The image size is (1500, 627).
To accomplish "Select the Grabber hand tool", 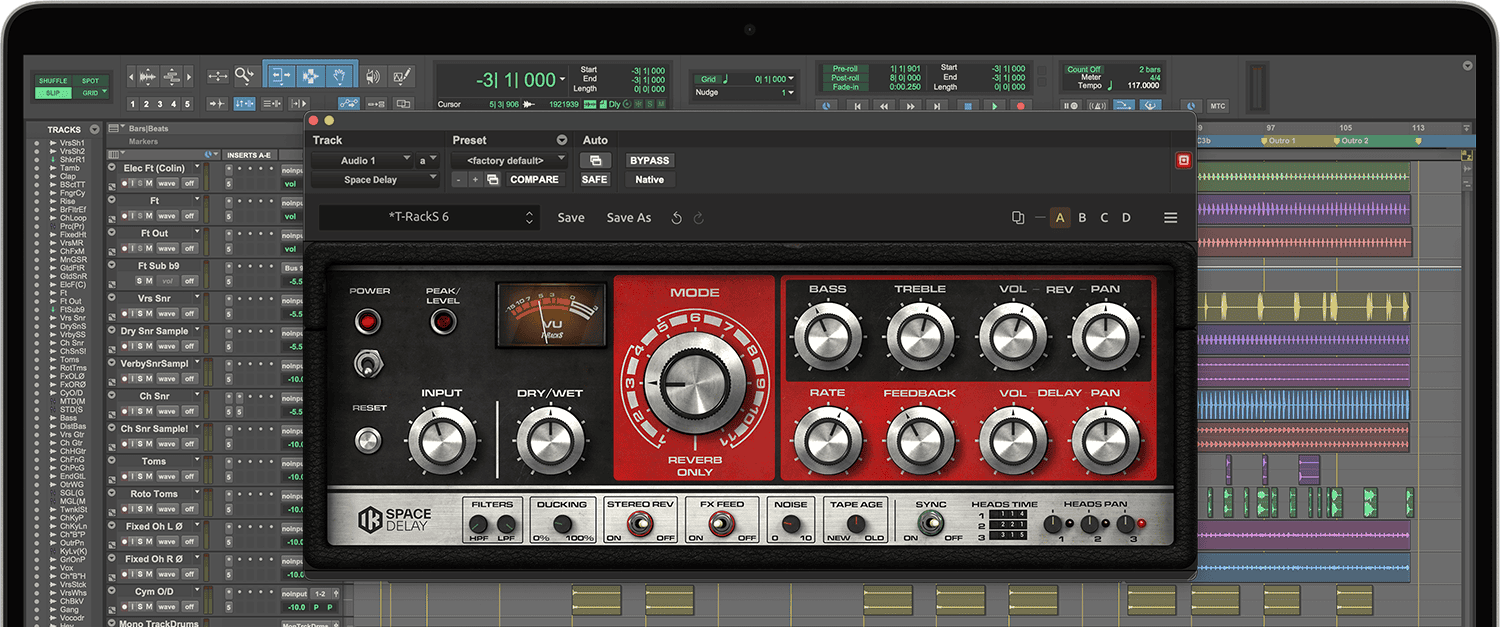I will (340, 76).
